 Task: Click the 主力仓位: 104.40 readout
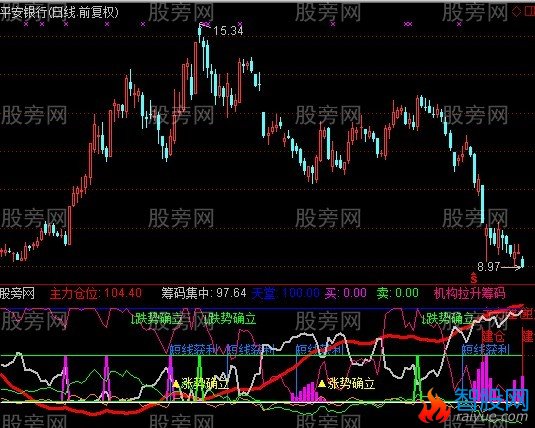tap(96, 293)
